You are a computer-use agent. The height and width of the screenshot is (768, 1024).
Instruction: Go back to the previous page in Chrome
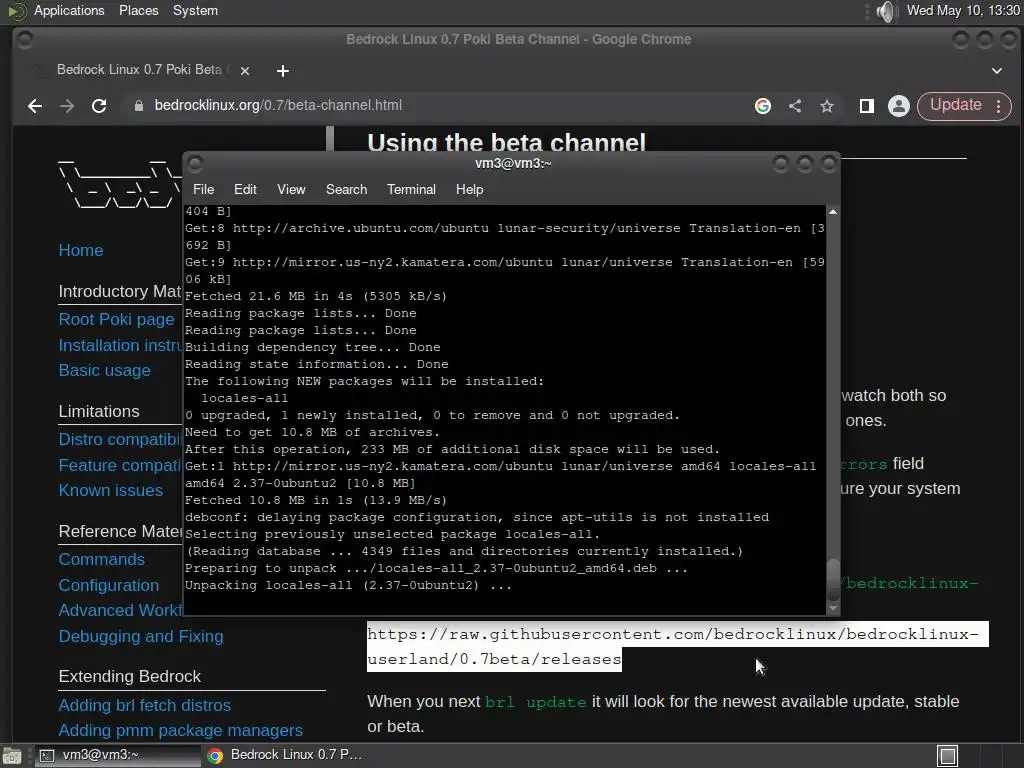tap(35, 106)
